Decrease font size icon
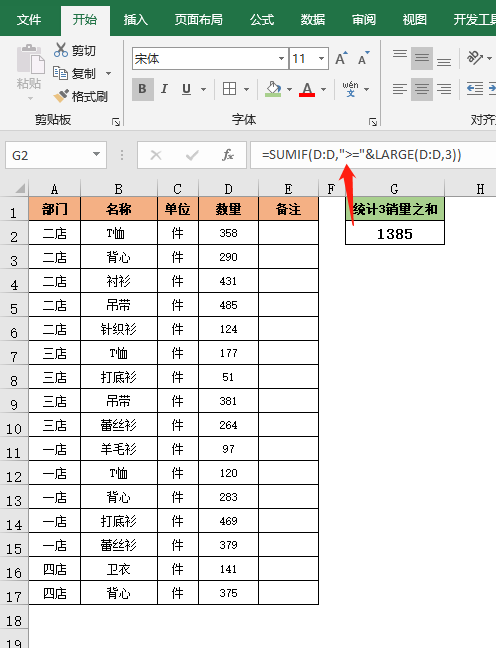496x648 pixels. 363,59
